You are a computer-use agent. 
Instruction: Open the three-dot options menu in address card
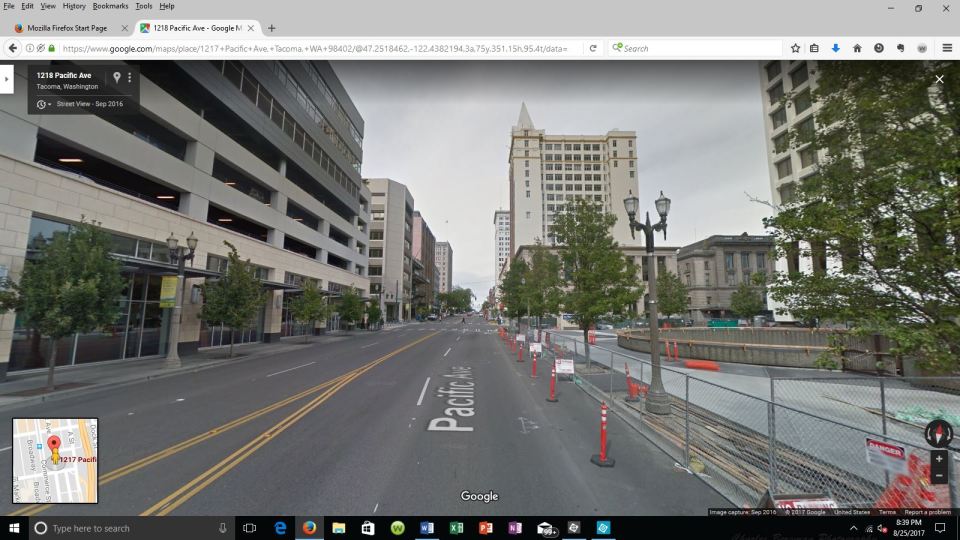pyautogui.click(x=130, y=77)
